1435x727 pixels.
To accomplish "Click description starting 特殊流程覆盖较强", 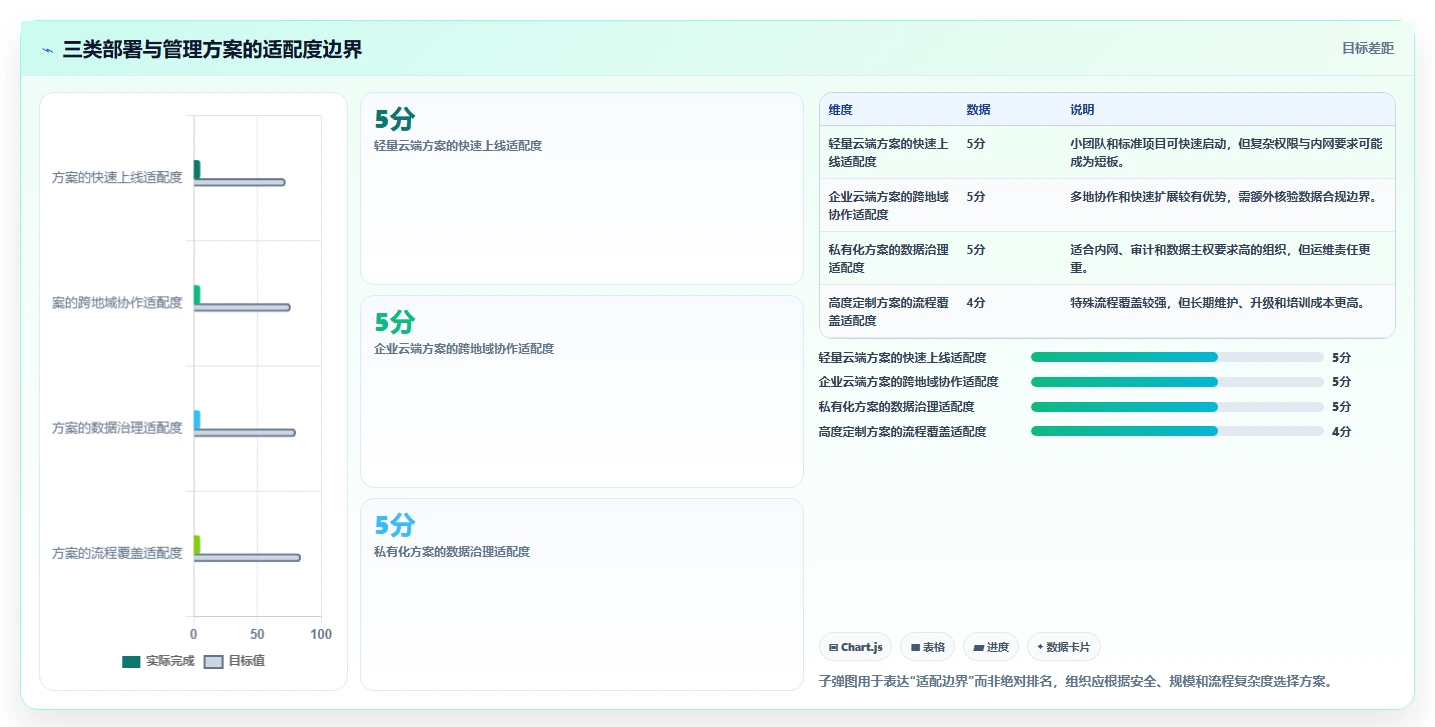I will (x=1217, y=302).
